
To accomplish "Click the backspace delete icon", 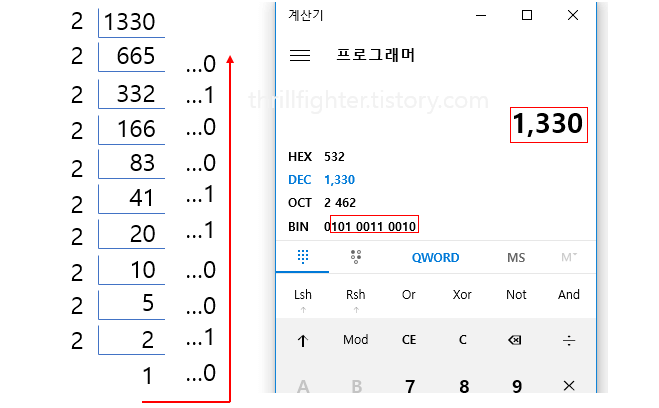I will (x=515, y=340).
